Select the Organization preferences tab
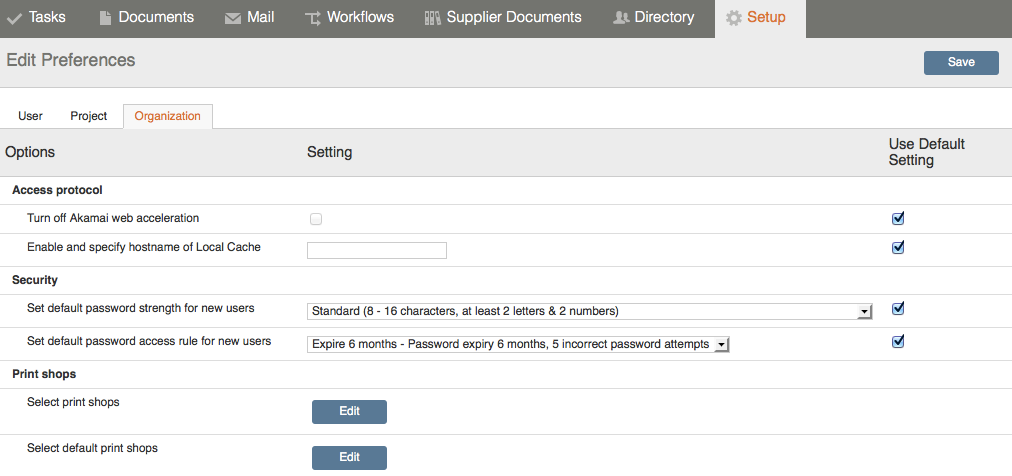1012x476 pixels. (x=168, y=116)
